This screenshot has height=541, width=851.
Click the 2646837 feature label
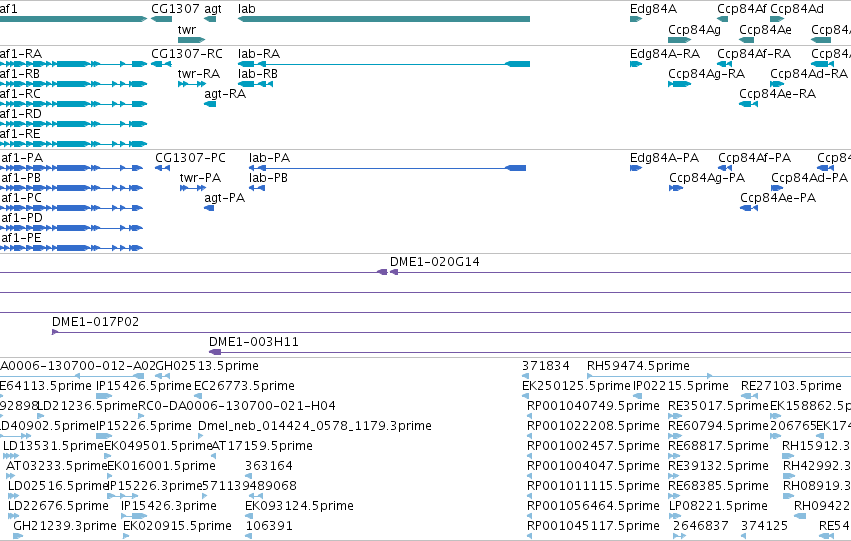point(701,526)
